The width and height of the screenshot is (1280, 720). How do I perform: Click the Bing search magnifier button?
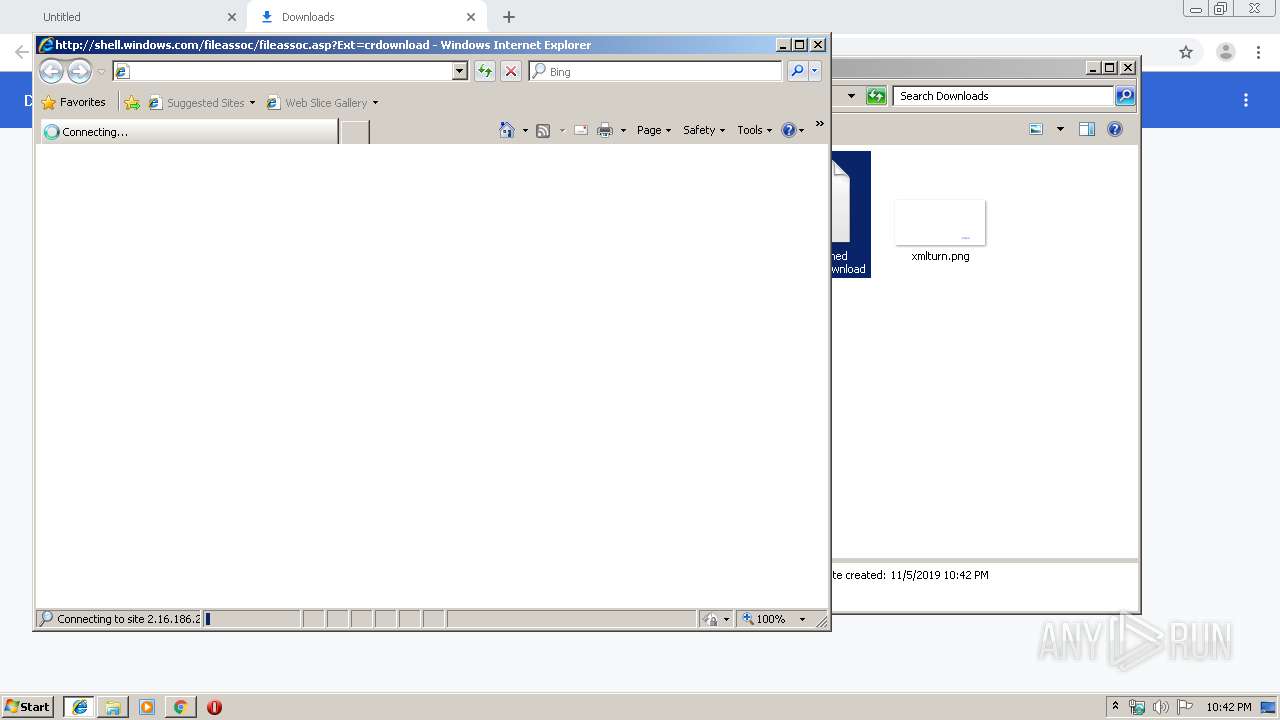coord(797,71)
